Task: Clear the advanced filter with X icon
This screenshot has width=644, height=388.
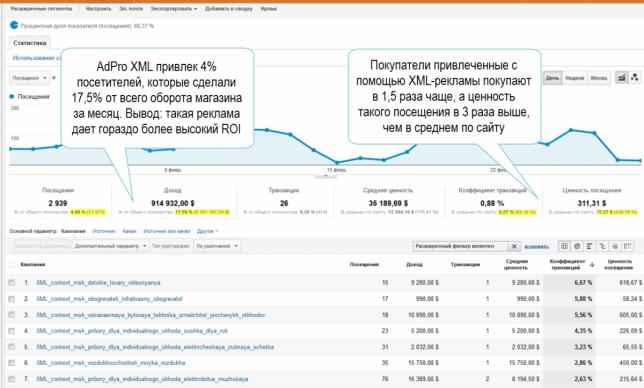Action: coord(513,246)
